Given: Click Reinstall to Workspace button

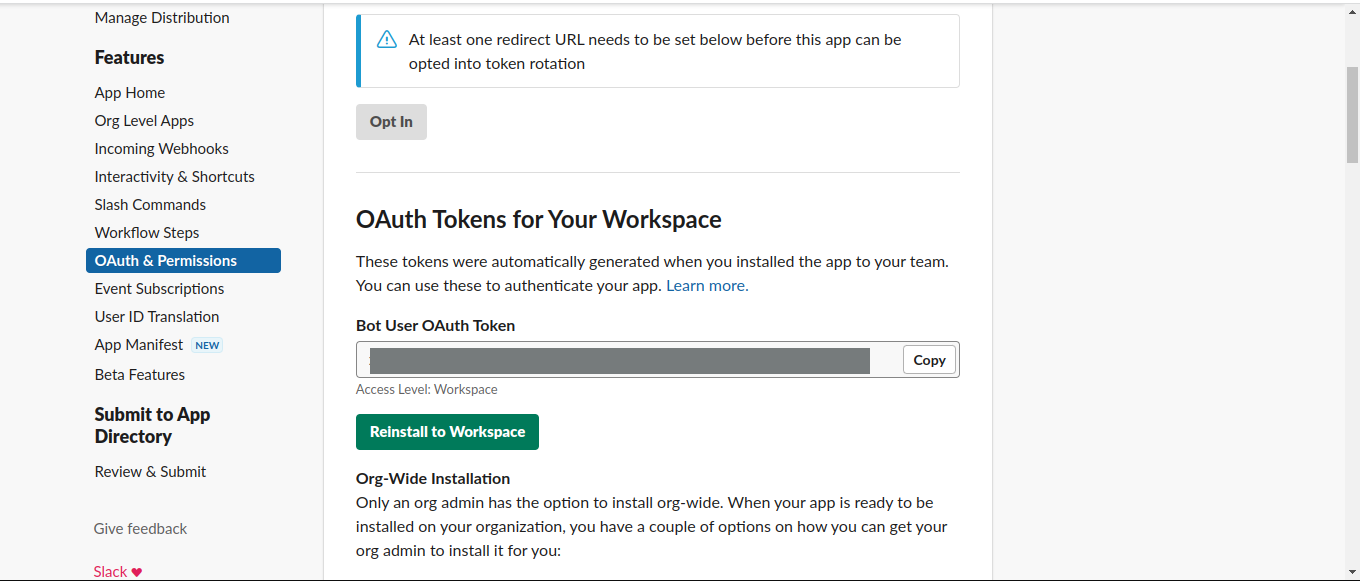Looking at the screenshot, I should [447, 432].
